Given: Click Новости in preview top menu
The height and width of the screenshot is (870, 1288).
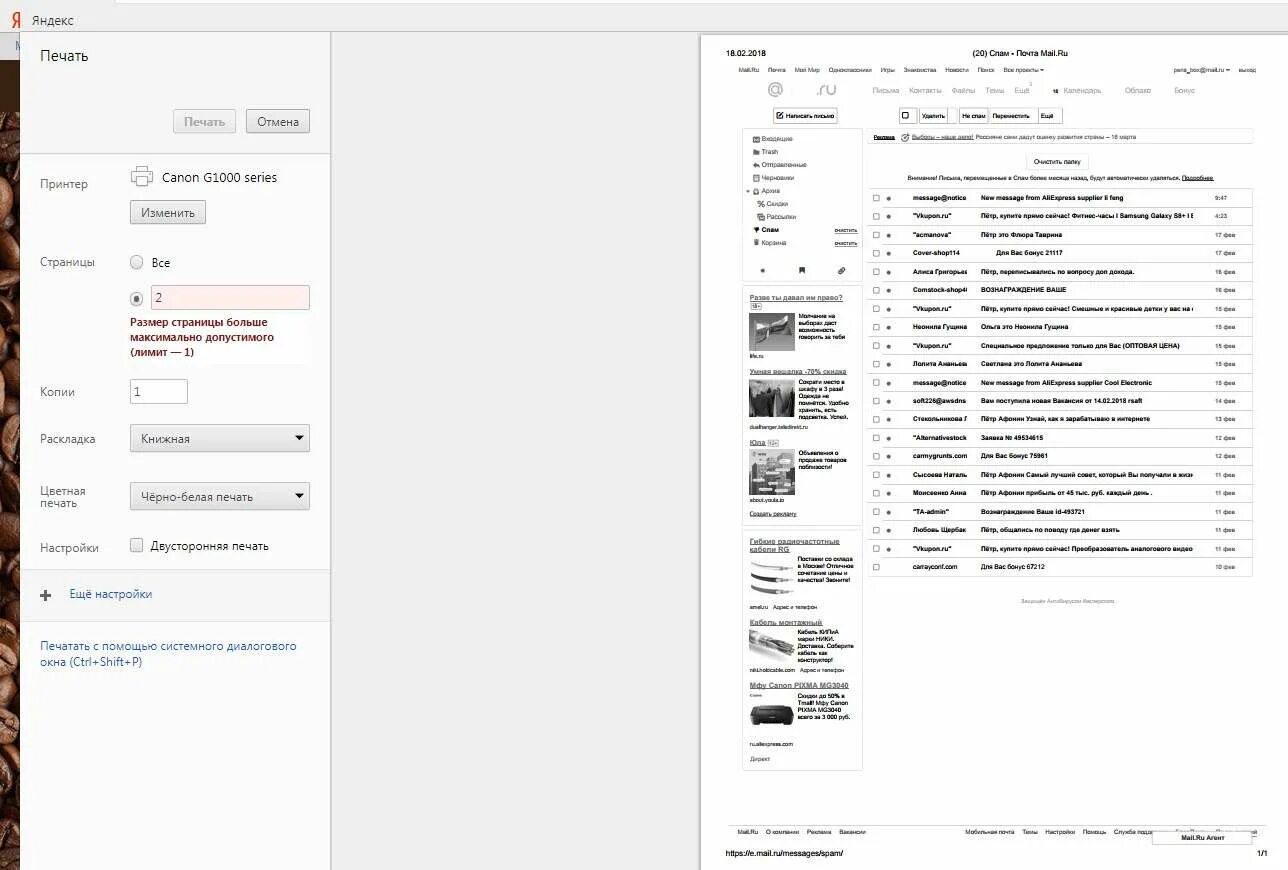Looking at the screenshot, I should pyautogui.click(x=957, y=70).
